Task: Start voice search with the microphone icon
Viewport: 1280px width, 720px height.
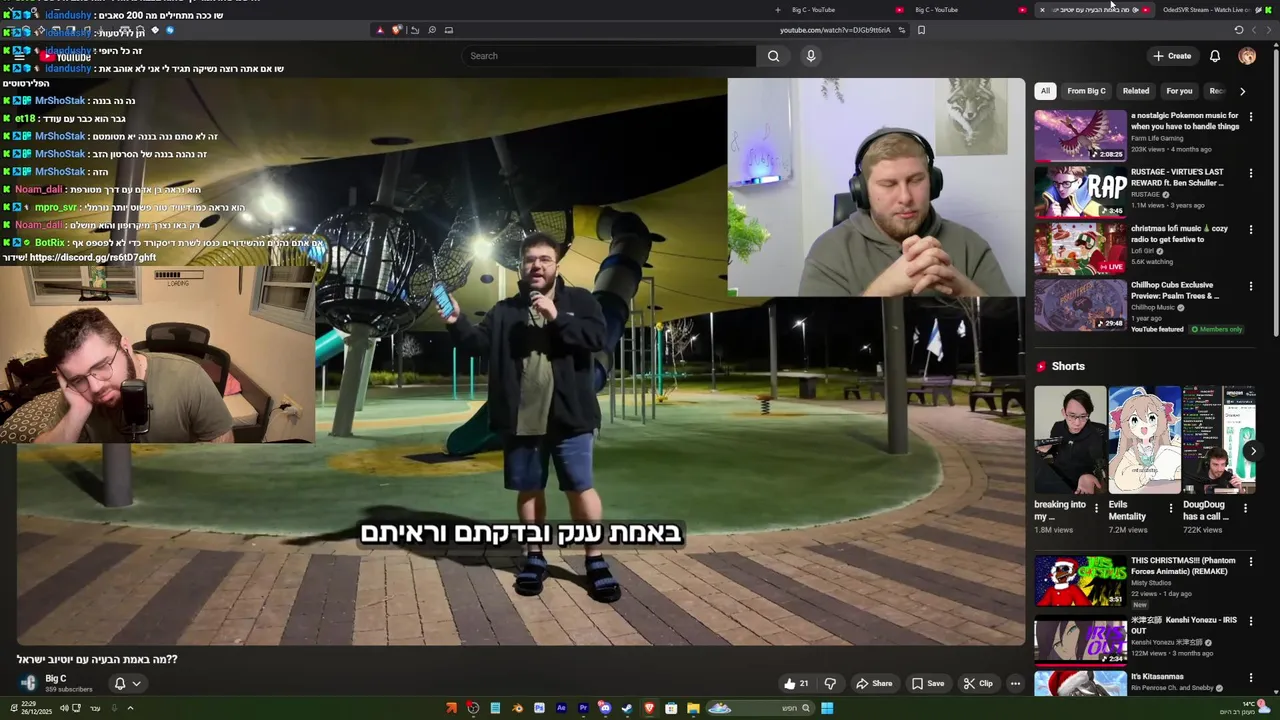Action: pos(811,56)
